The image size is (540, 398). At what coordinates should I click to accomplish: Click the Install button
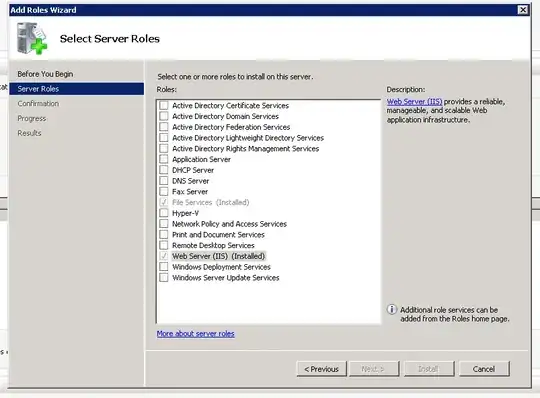click(x=429, y=369)
